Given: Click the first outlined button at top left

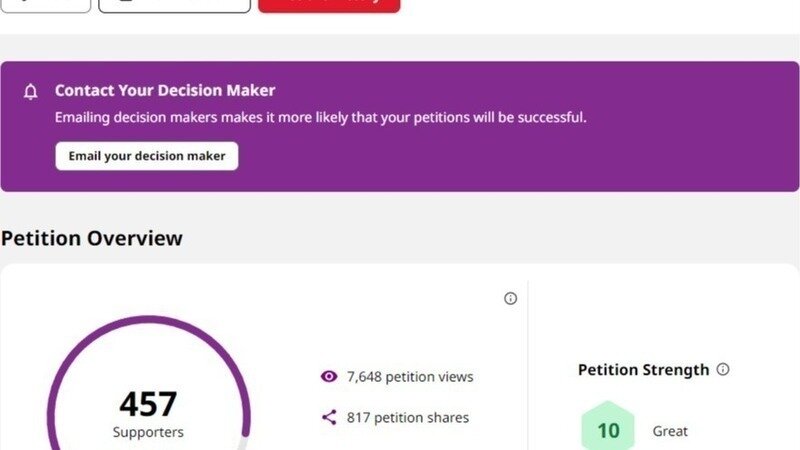Looking at the screenshot, I should tap(45, 4).
